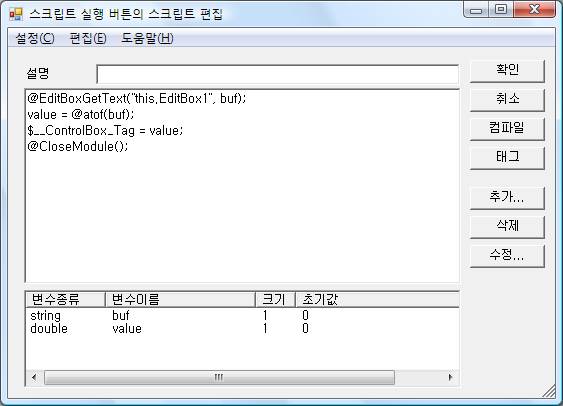The width and height of the screenshot is (563, 406).
Task: Click the 크기 column header
Action: (x=275, y=299)
